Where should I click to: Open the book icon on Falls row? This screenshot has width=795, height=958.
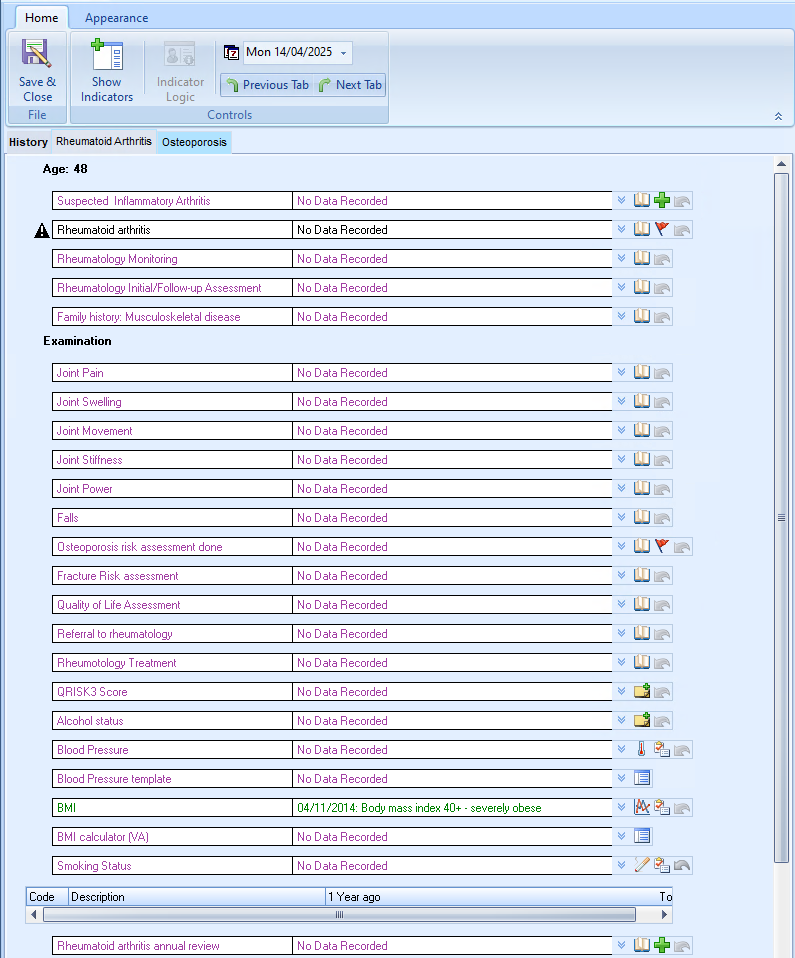click(642, 517)
